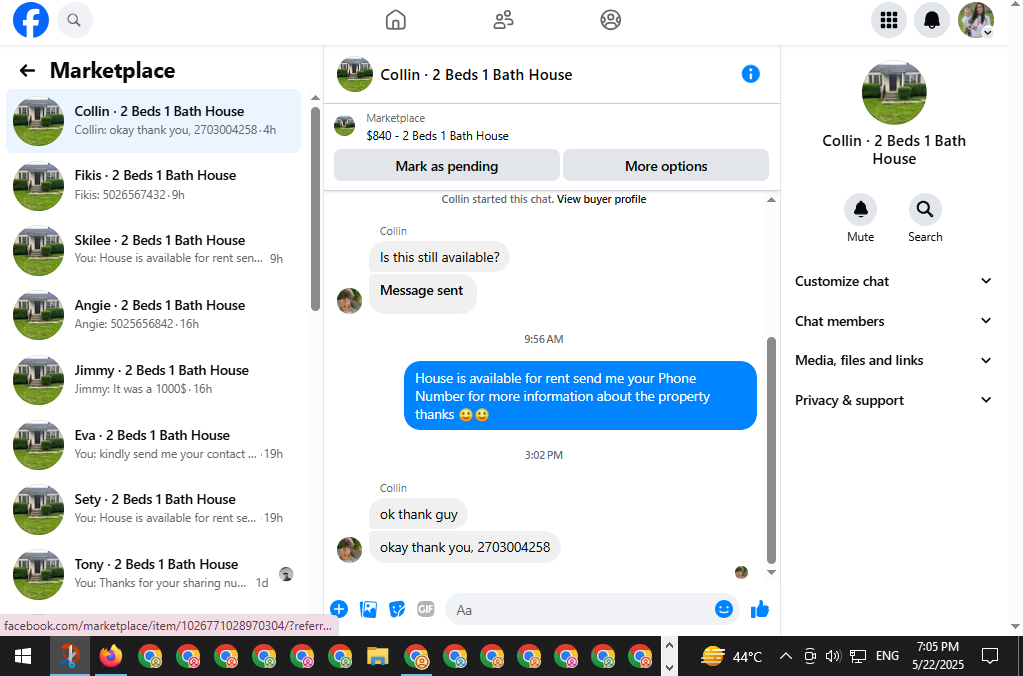Image resolution: width=1023 pixels, height=676 pixels.
Task: Open Jimmy conversation in chat list
Action: 153,380
